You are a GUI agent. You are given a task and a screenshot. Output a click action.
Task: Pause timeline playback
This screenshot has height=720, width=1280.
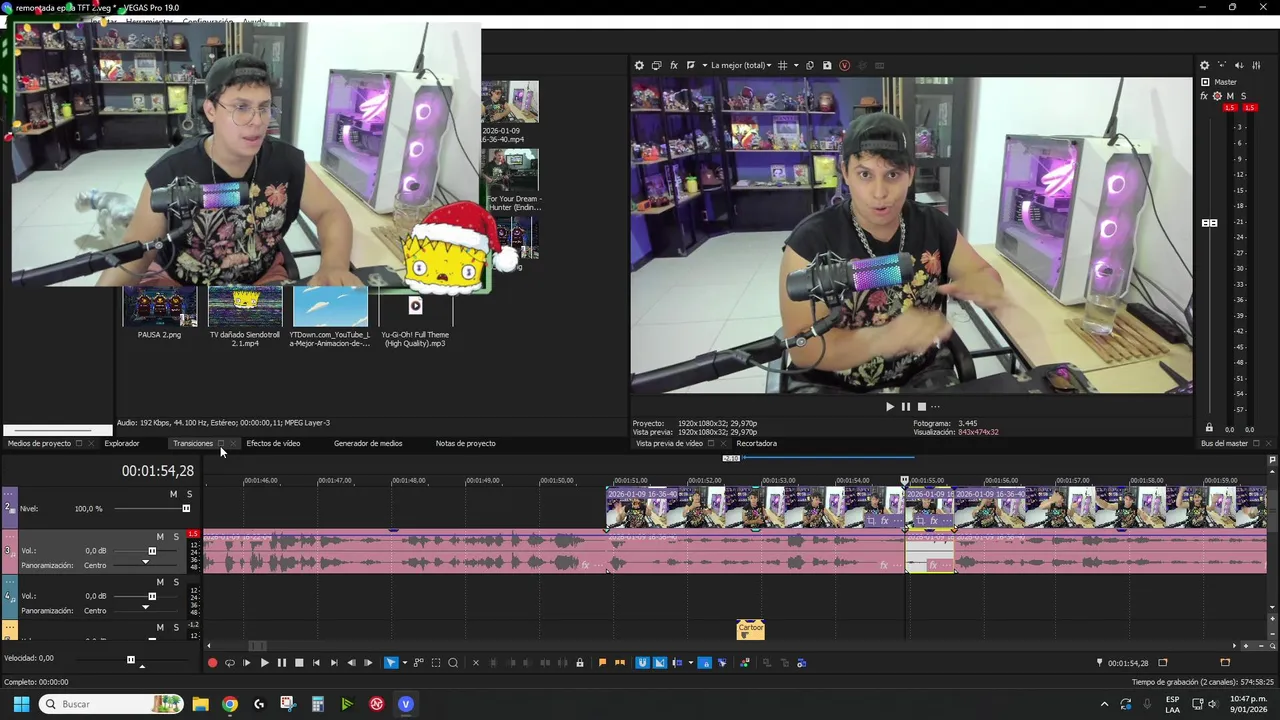(x=282, y=662)
